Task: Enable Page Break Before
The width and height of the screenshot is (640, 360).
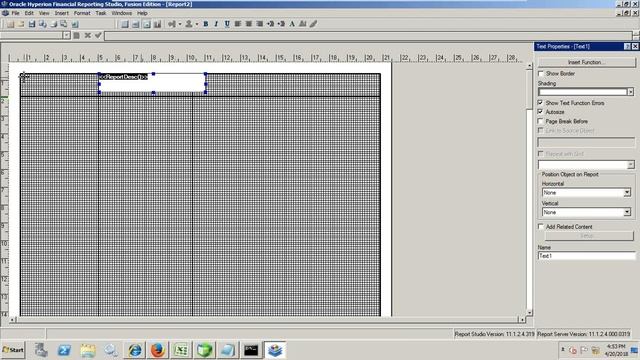Action: (541, 121)
